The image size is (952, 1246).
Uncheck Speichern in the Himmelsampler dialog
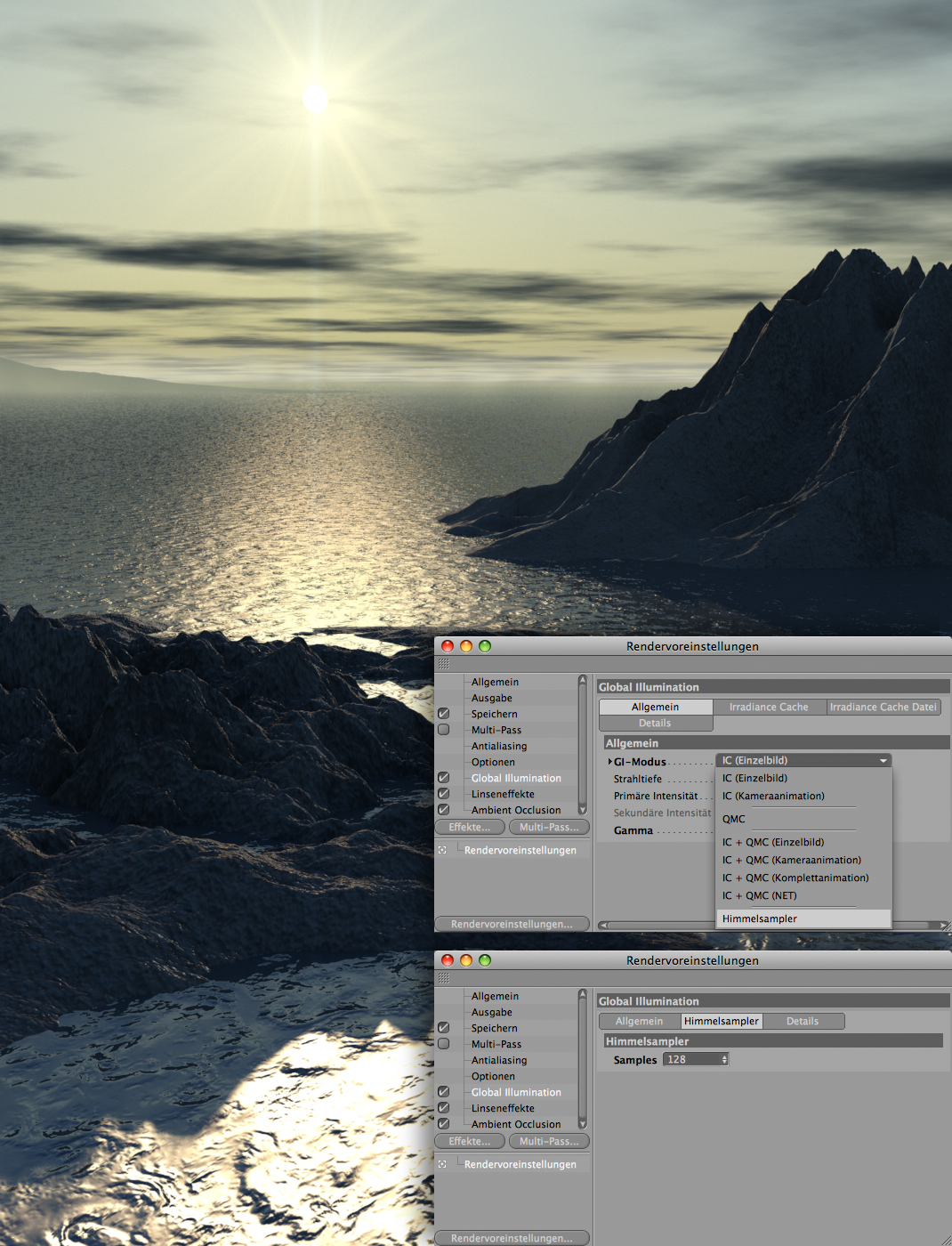pos(443,1028)
